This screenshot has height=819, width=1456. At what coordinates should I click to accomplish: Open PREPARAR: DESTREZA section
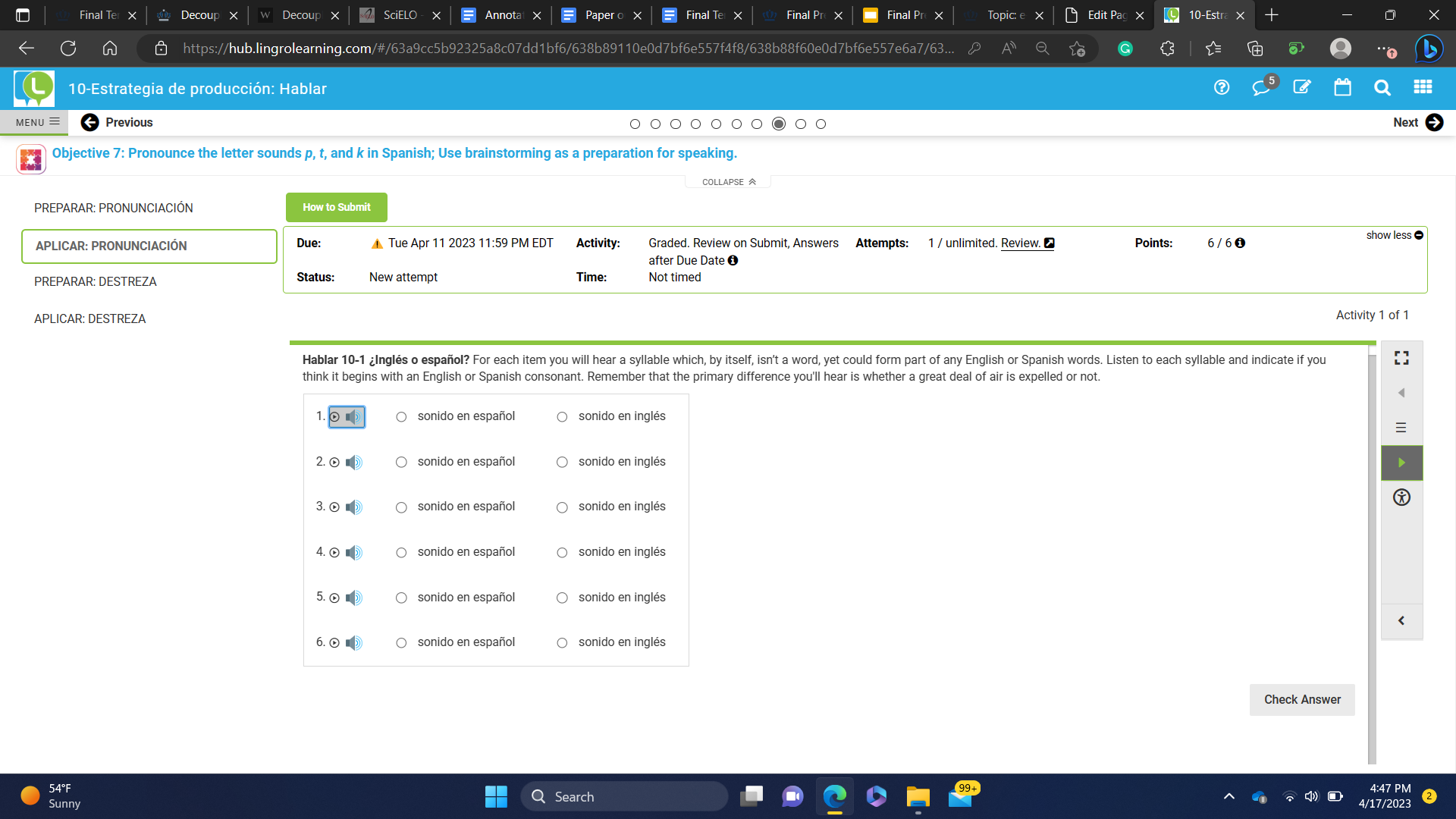pos(96,281)
